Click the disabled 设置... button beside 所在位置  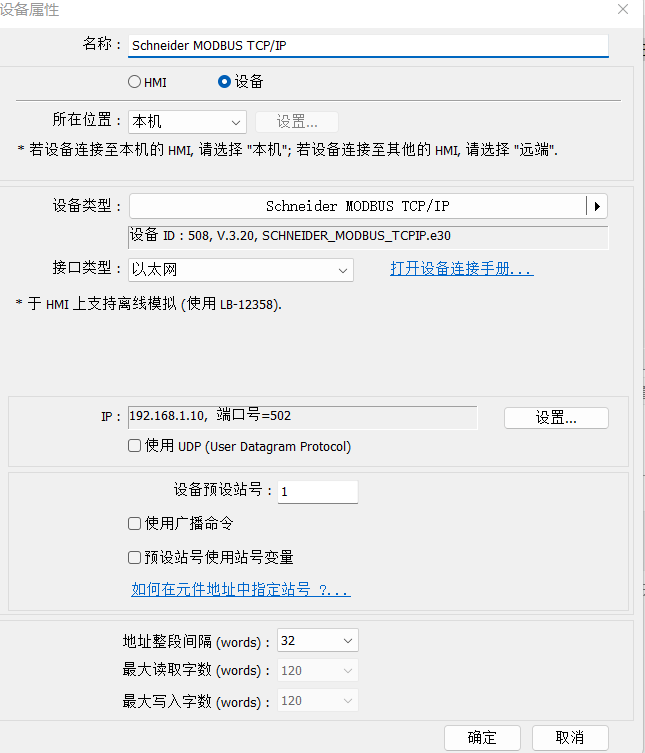[297, 121]
